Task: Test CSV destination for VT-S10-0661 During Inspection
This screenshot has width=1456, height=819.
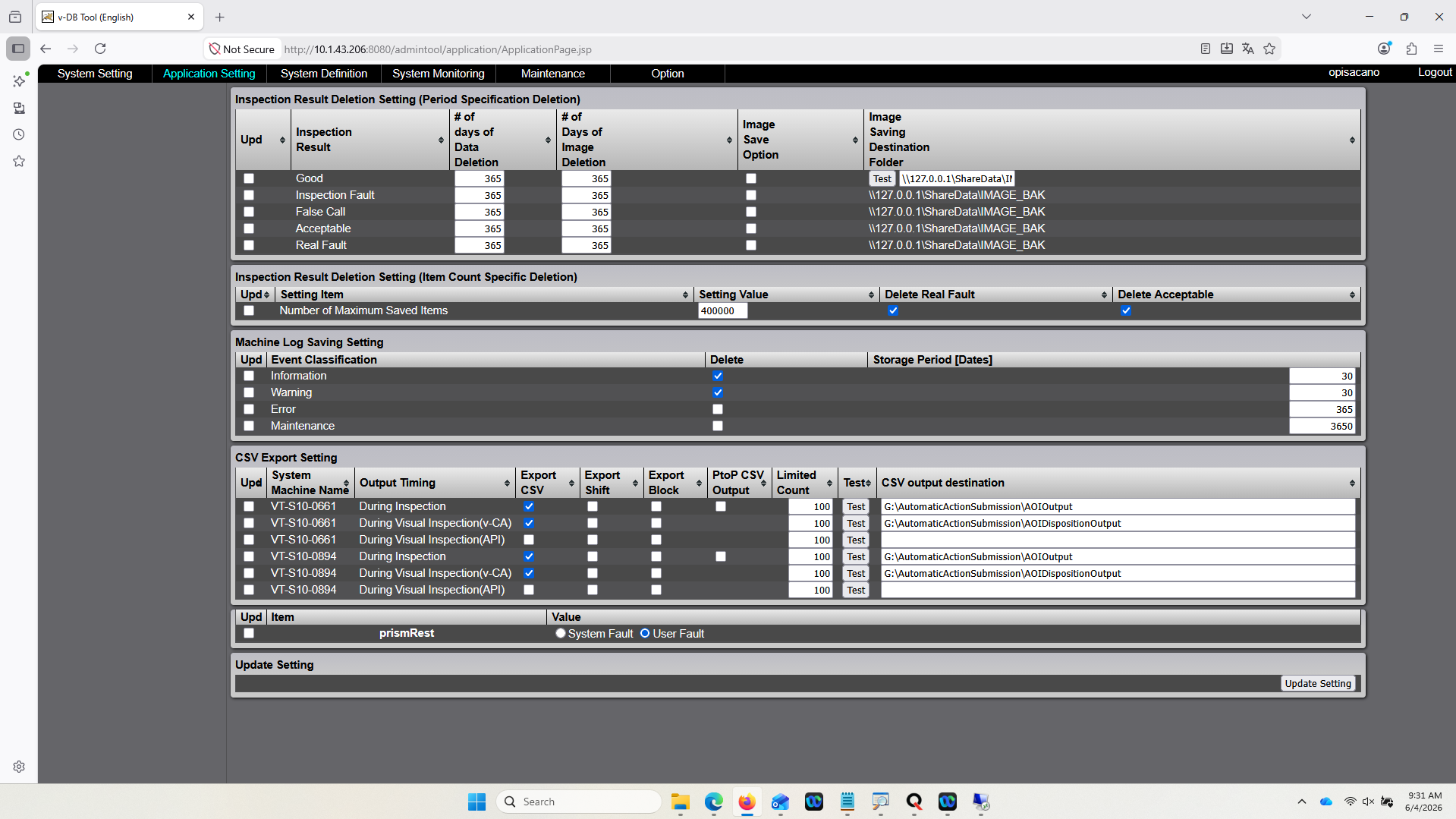Action: click(856, 506)
